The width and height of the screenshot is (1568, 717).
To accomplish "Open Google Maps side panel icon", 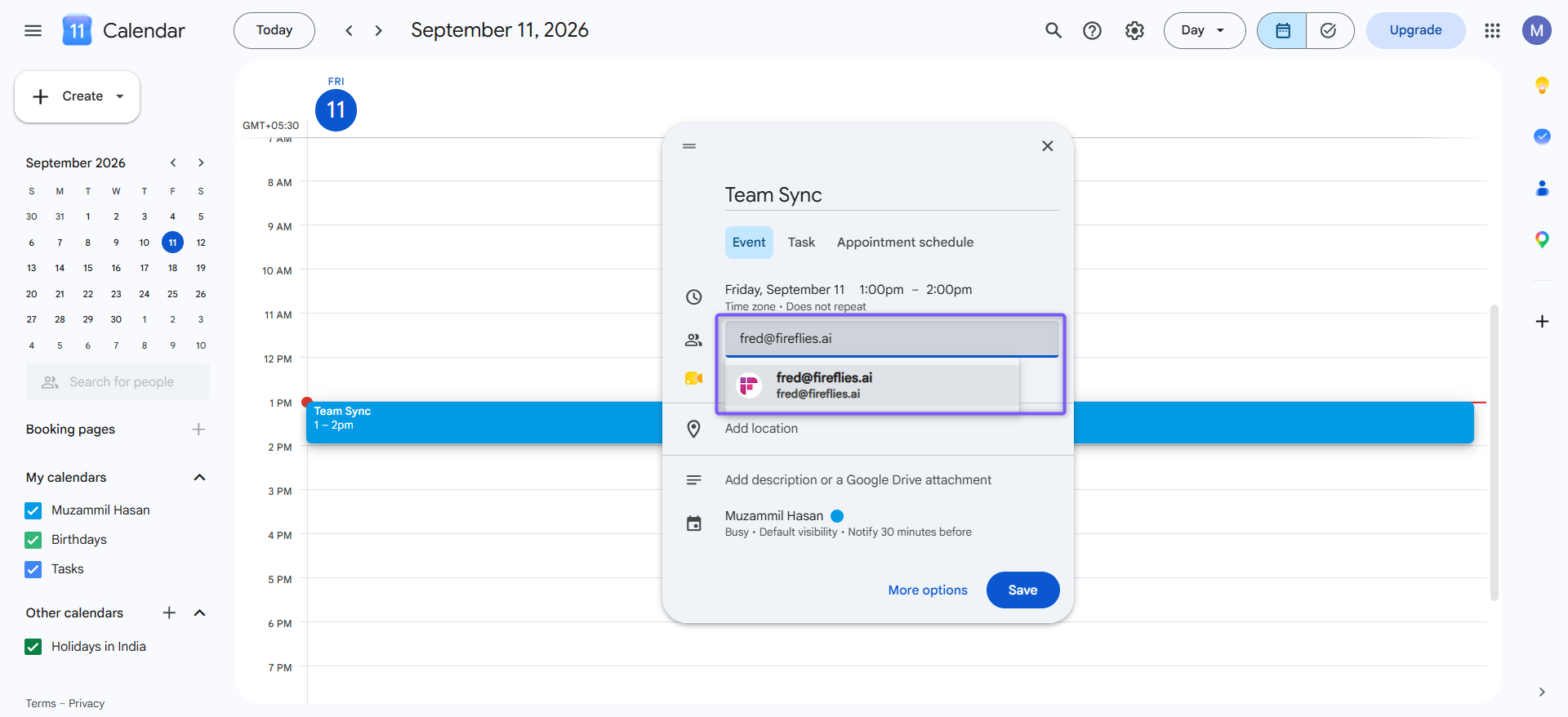I will click(x=1542, y=239).
